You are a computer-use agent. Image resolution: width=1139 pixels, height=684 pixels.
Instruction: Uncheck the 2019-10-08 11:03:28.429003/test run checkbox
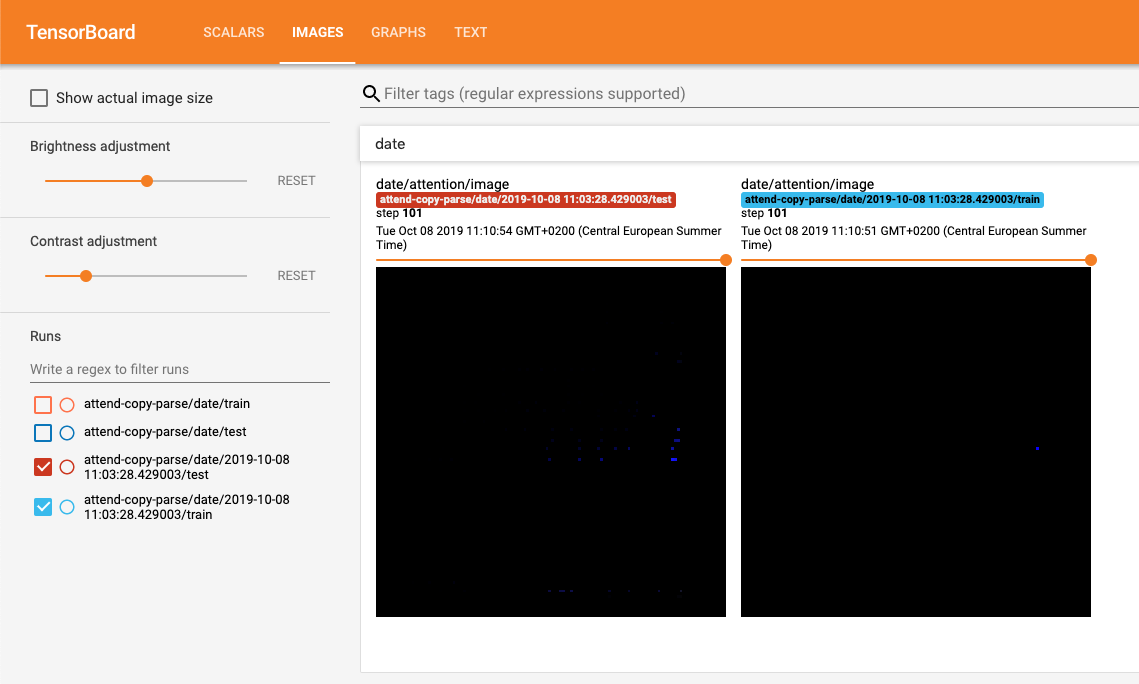click(x=43, y=467)
